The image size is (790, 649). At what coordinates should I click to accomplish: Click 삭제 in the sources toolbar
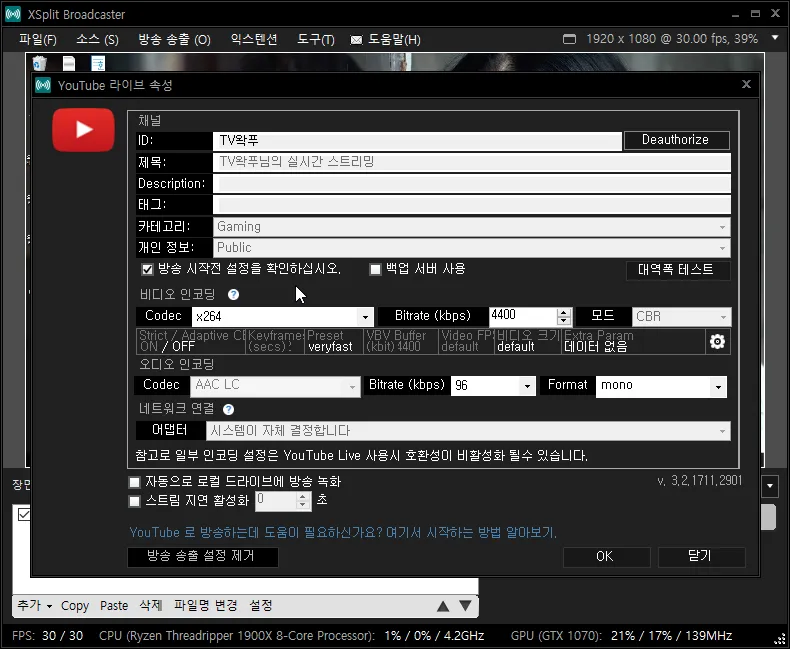pyautogui.click(x=151, y=606)
